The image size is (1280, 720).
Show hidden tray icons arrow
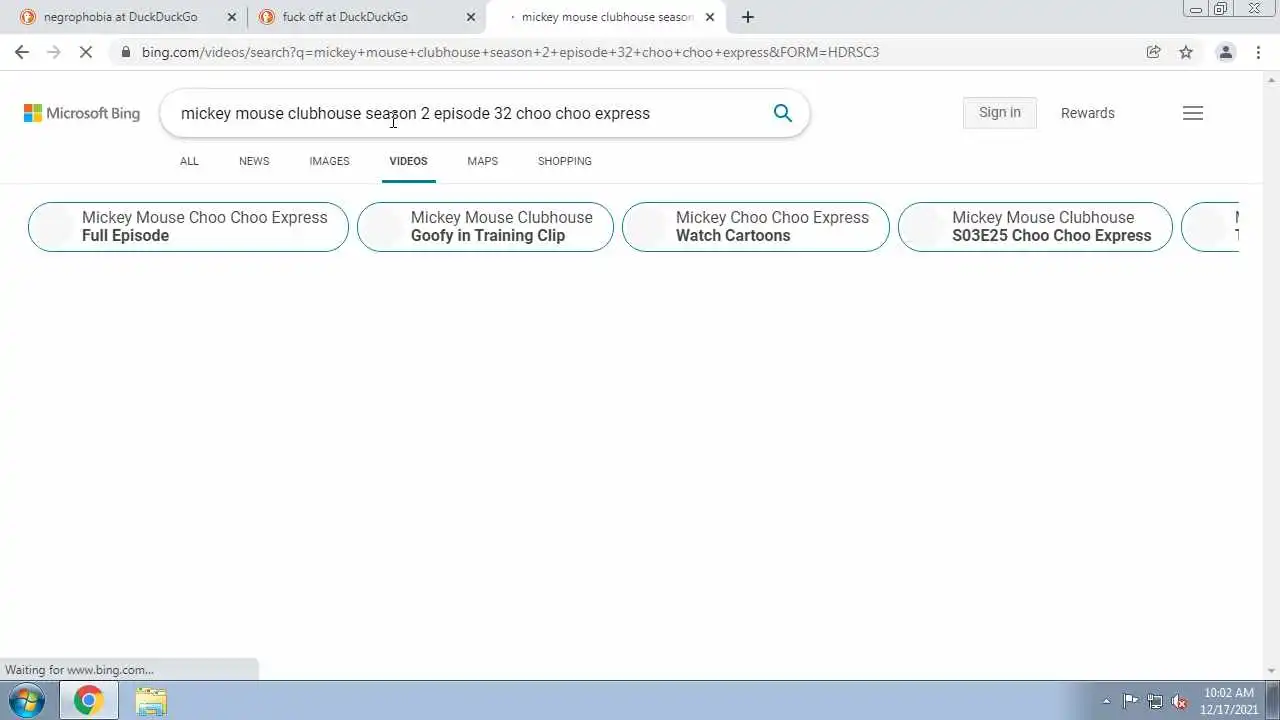coord(1106,701)
